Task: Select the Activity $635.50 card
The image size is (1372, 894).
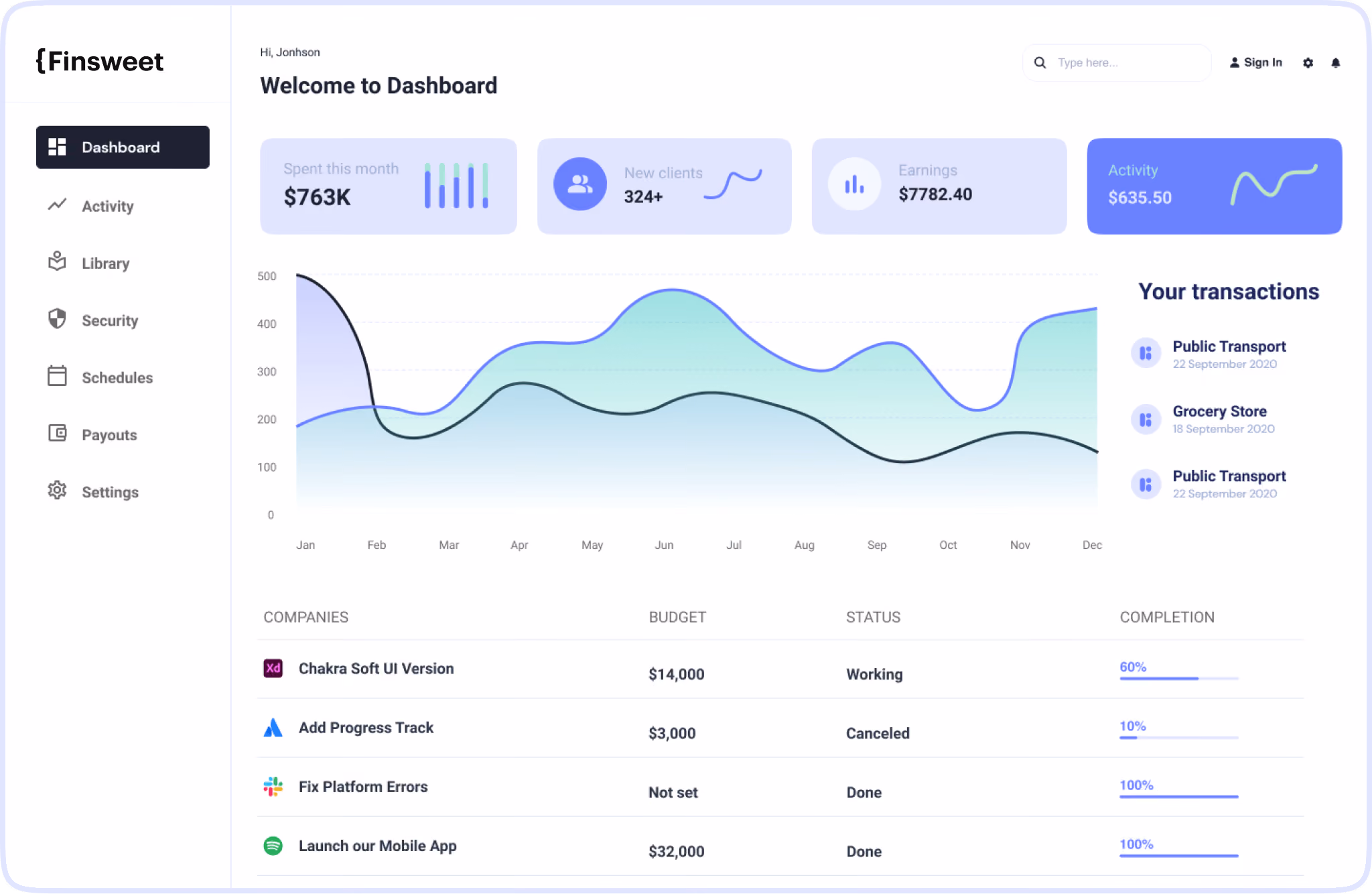Action: 1215,186
